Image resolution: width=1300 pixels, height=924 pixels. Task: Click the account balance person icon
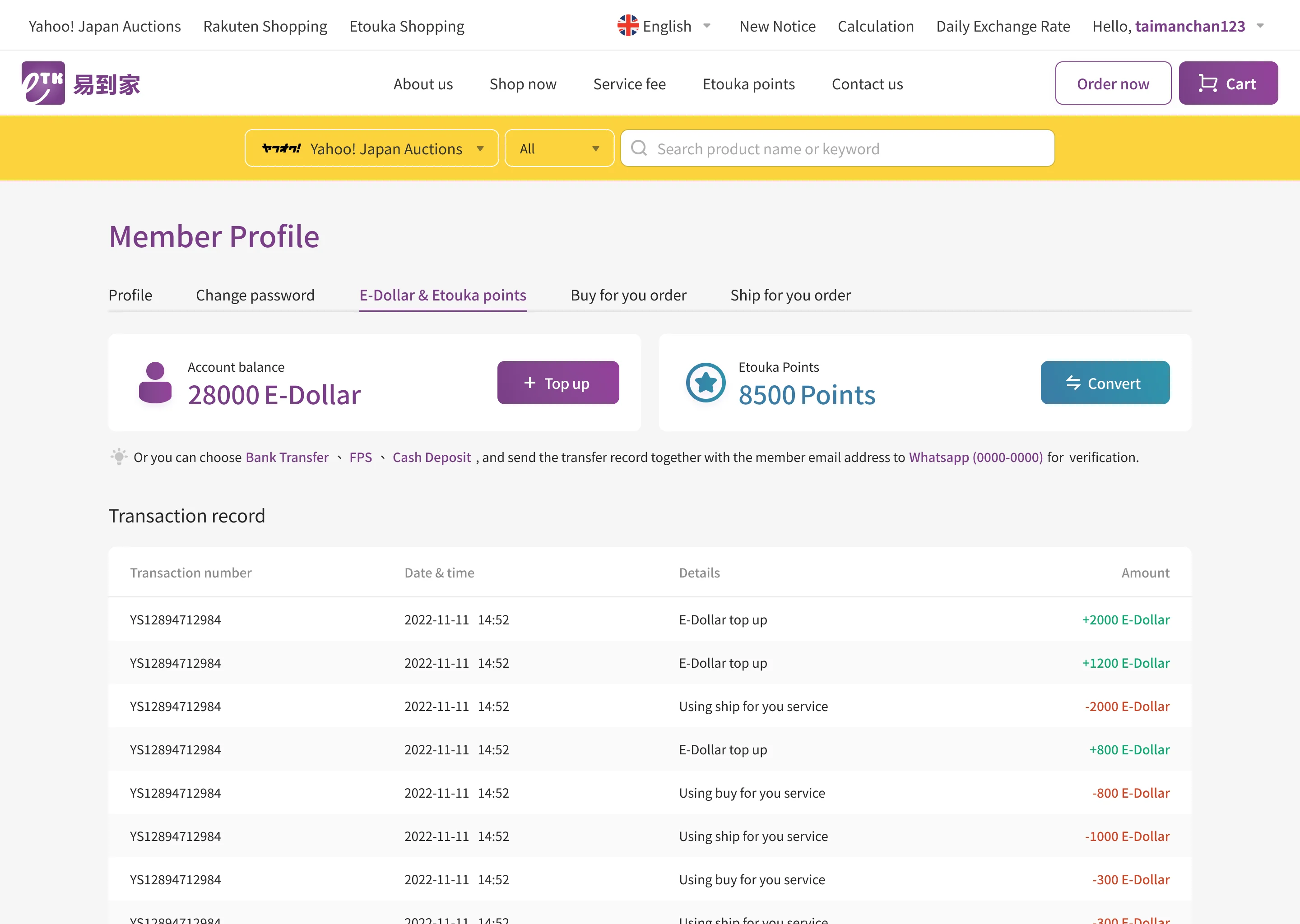pos(155,382)
